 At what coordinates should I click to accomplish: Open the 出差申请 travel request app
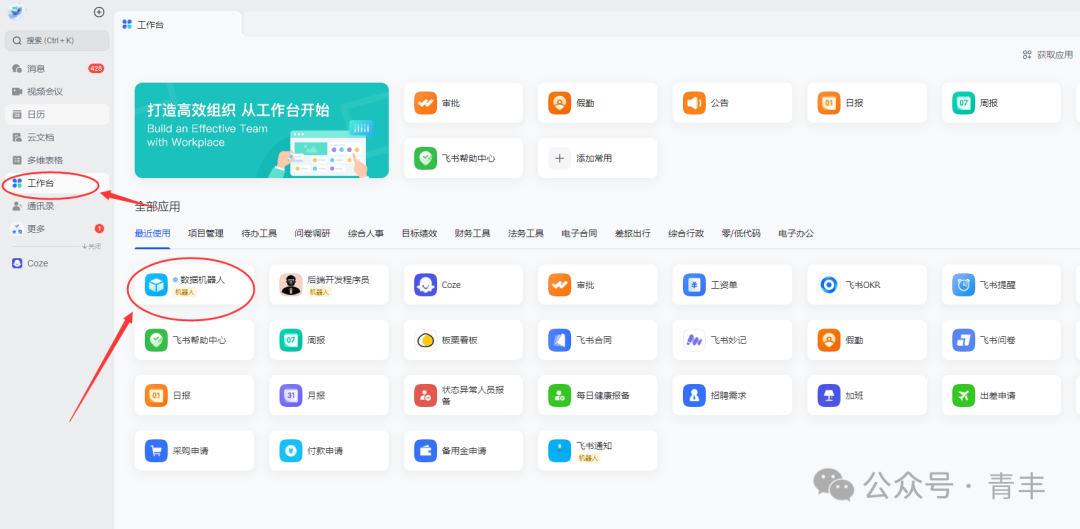click(x=1001, y=395)
